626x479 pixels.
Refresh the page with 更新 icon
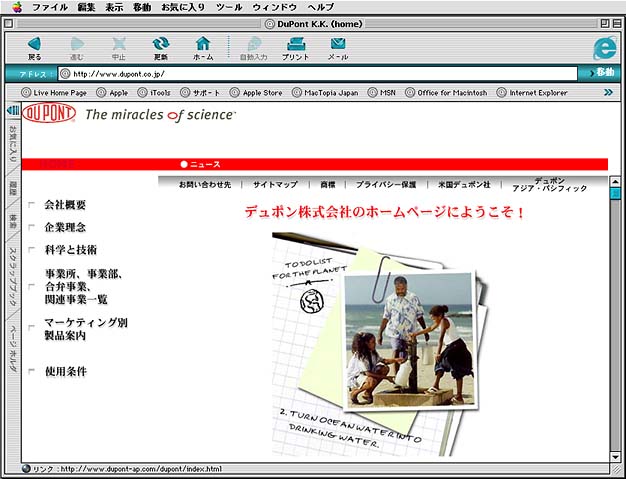coord(161,44)
